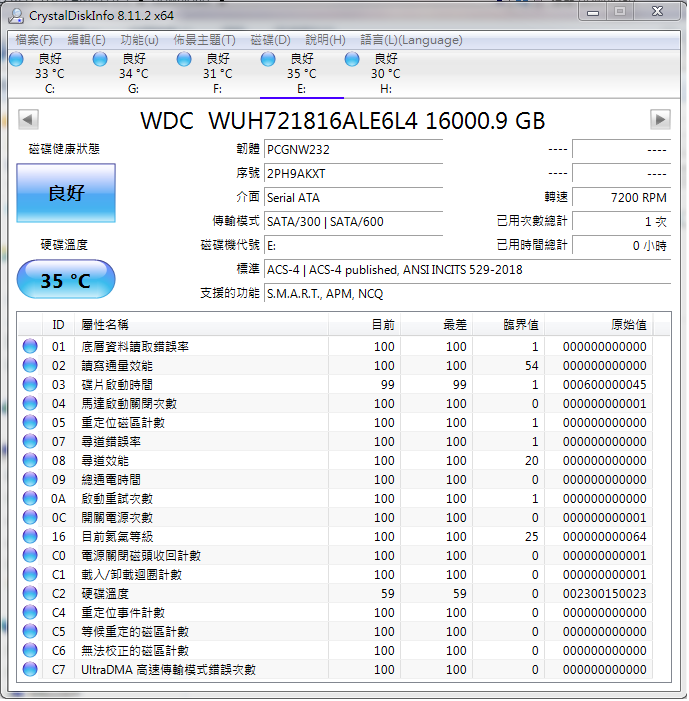
Task: Click status orb for attribute C7
Action: 30,669
